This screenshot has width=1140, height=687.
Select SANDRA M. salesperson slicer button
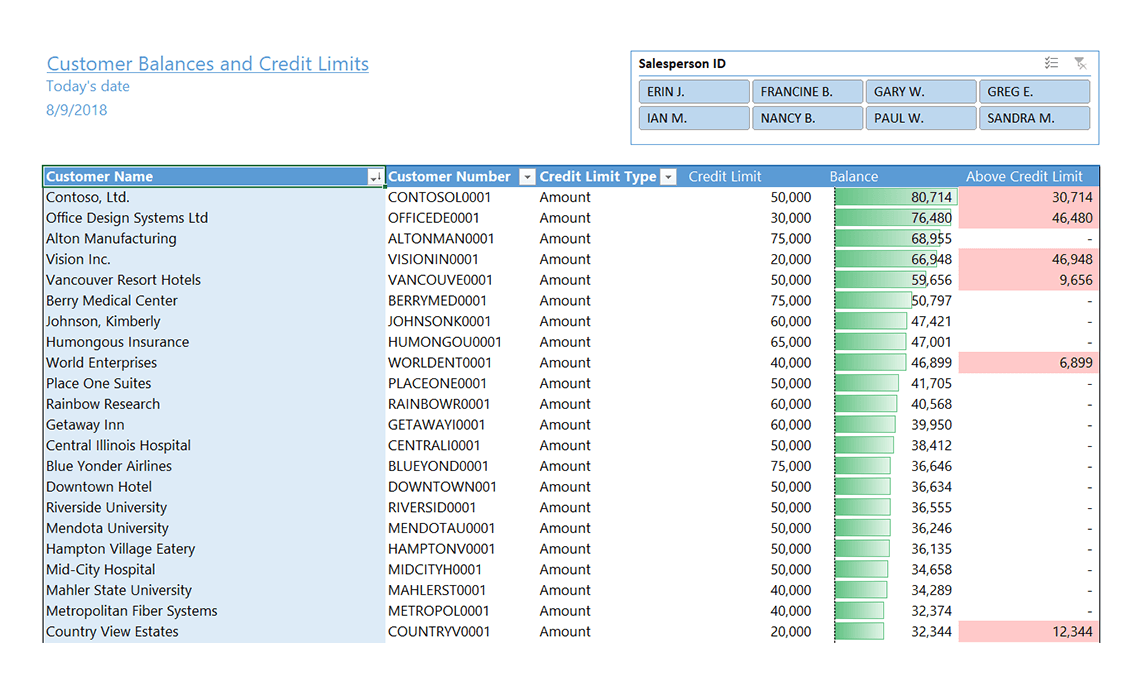pos(1035,118)
